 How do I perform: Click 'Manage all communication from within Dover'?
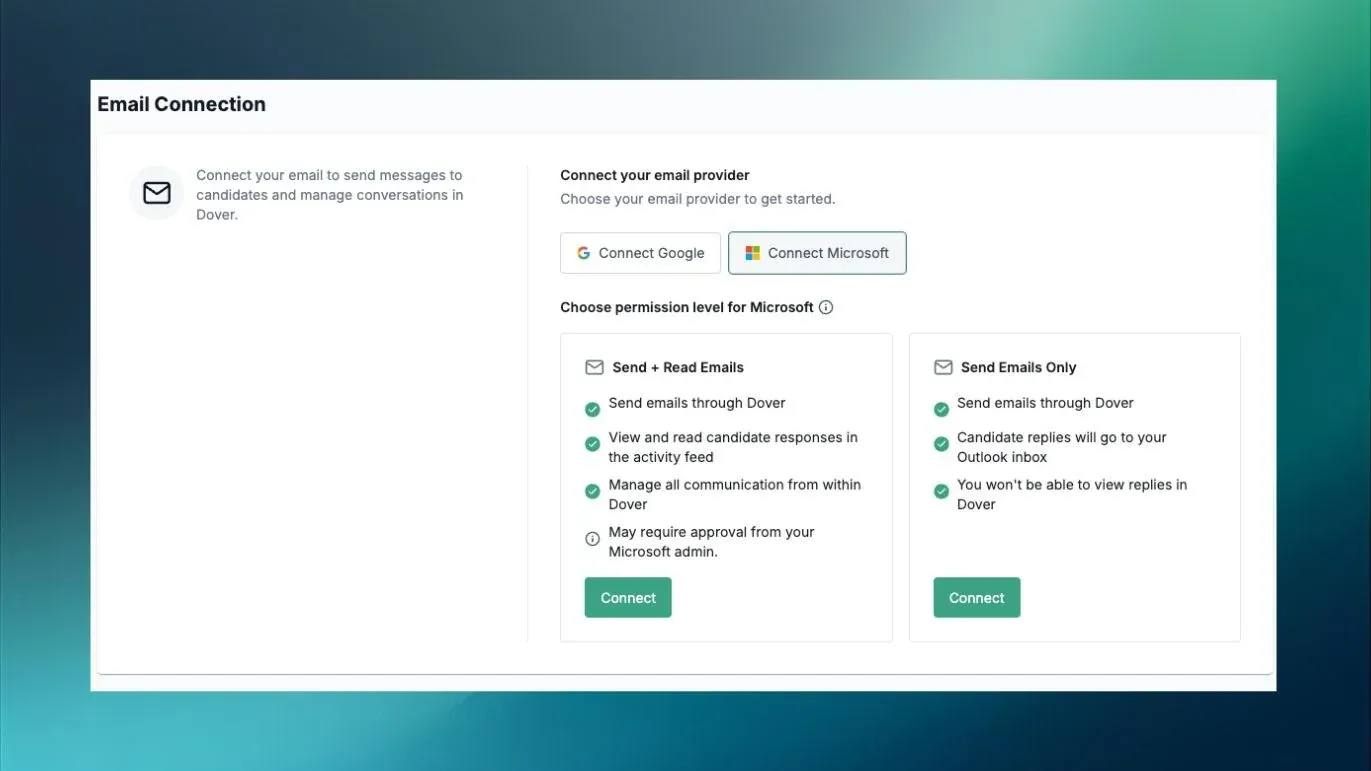coord(735,494)
